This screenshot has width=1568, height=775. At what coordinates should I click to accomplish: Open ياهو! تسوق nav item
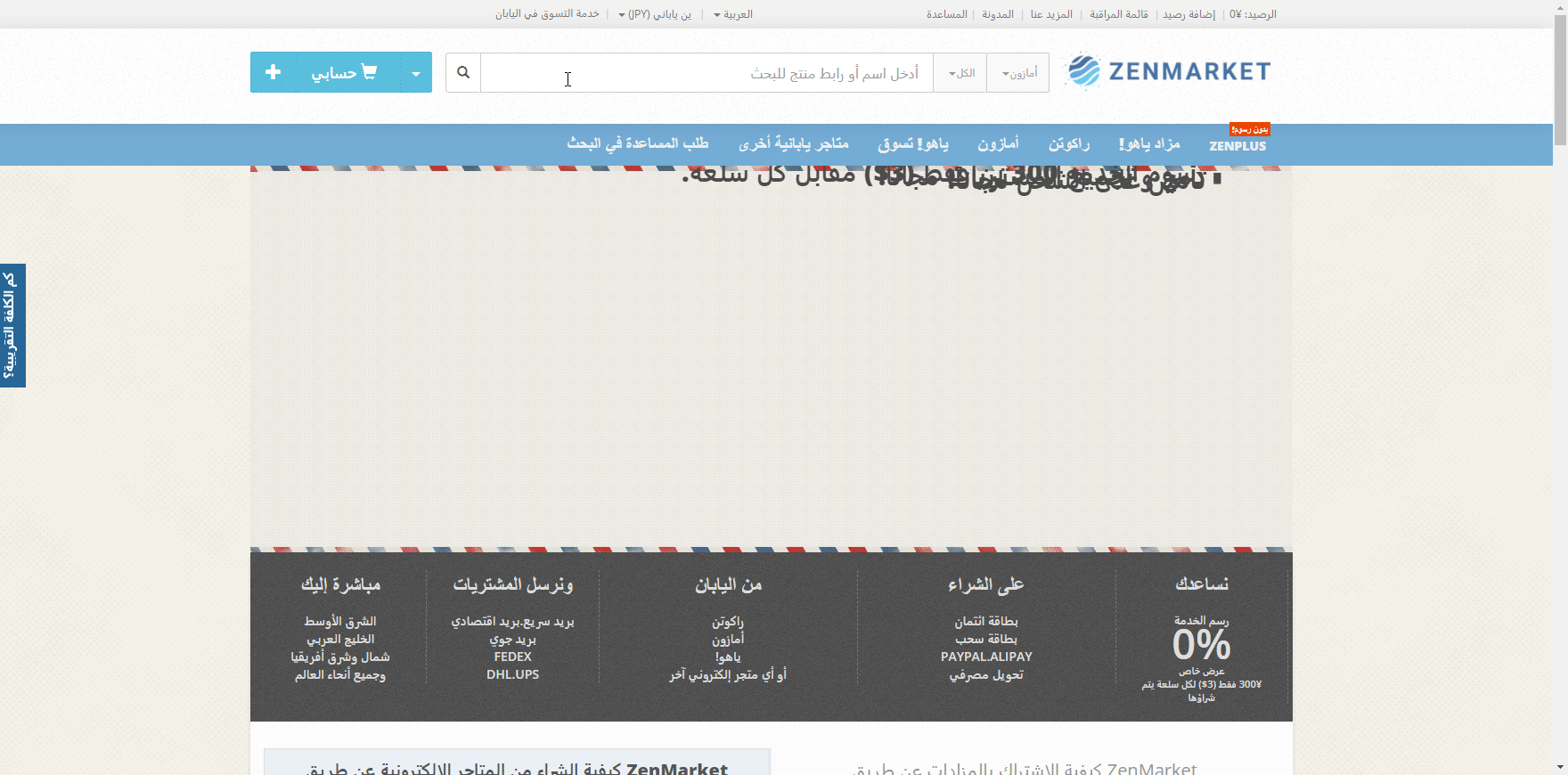[x=913, y=143]
